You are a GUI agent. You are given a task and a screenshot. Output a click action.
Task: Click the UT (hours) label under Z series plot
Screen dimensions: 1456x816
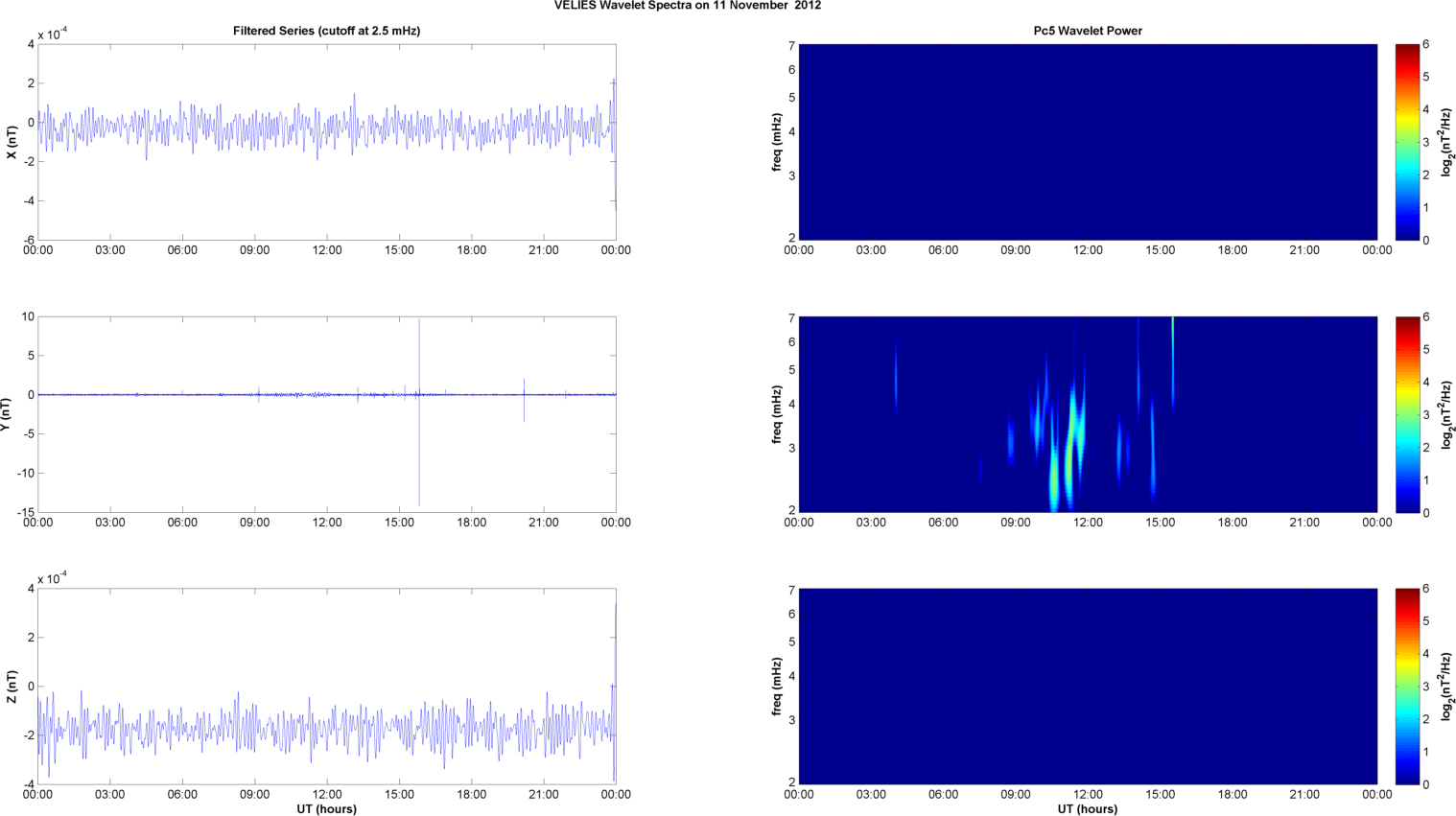coord(327,809)
